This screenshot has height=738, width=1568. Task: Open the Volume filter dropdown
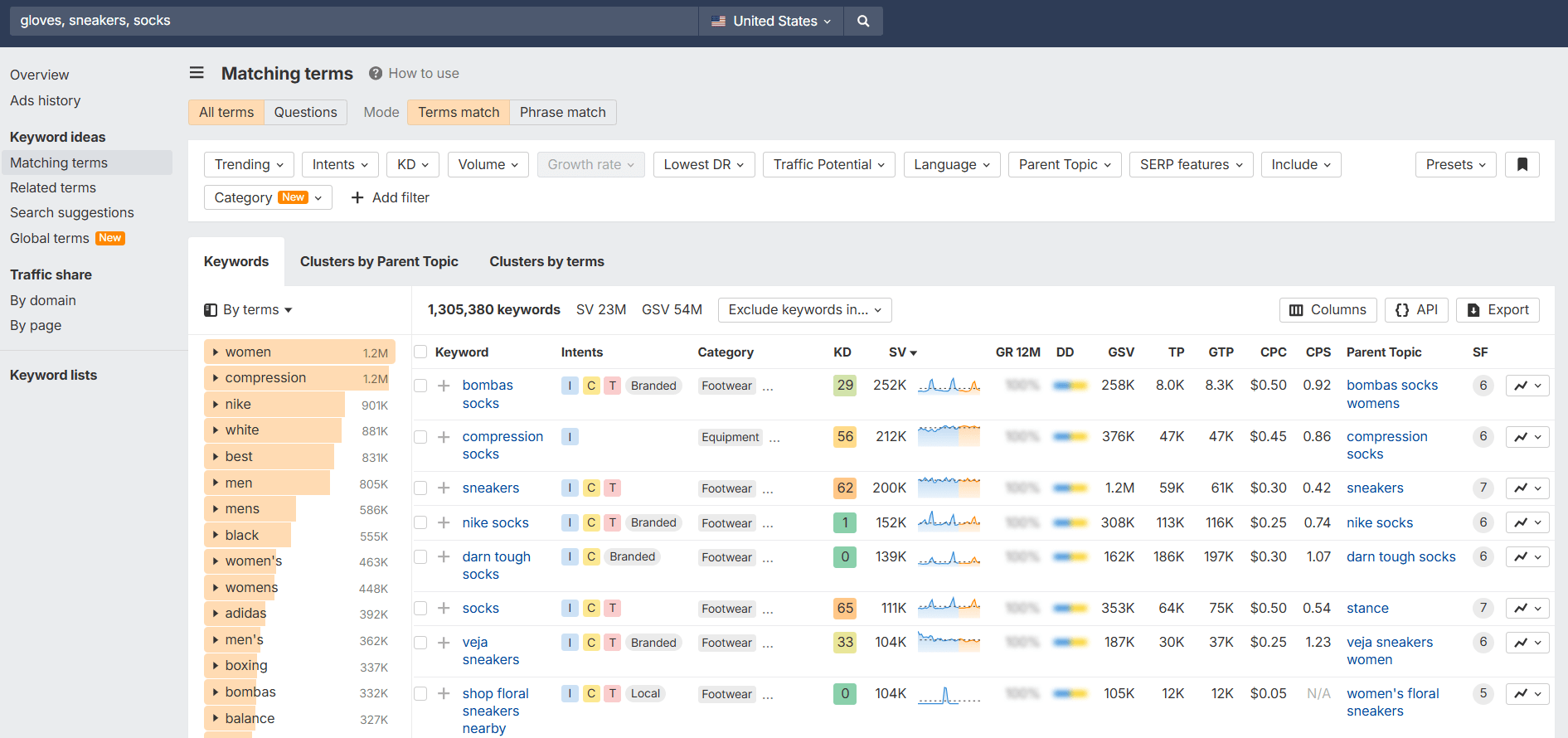(x=488, y=164)
